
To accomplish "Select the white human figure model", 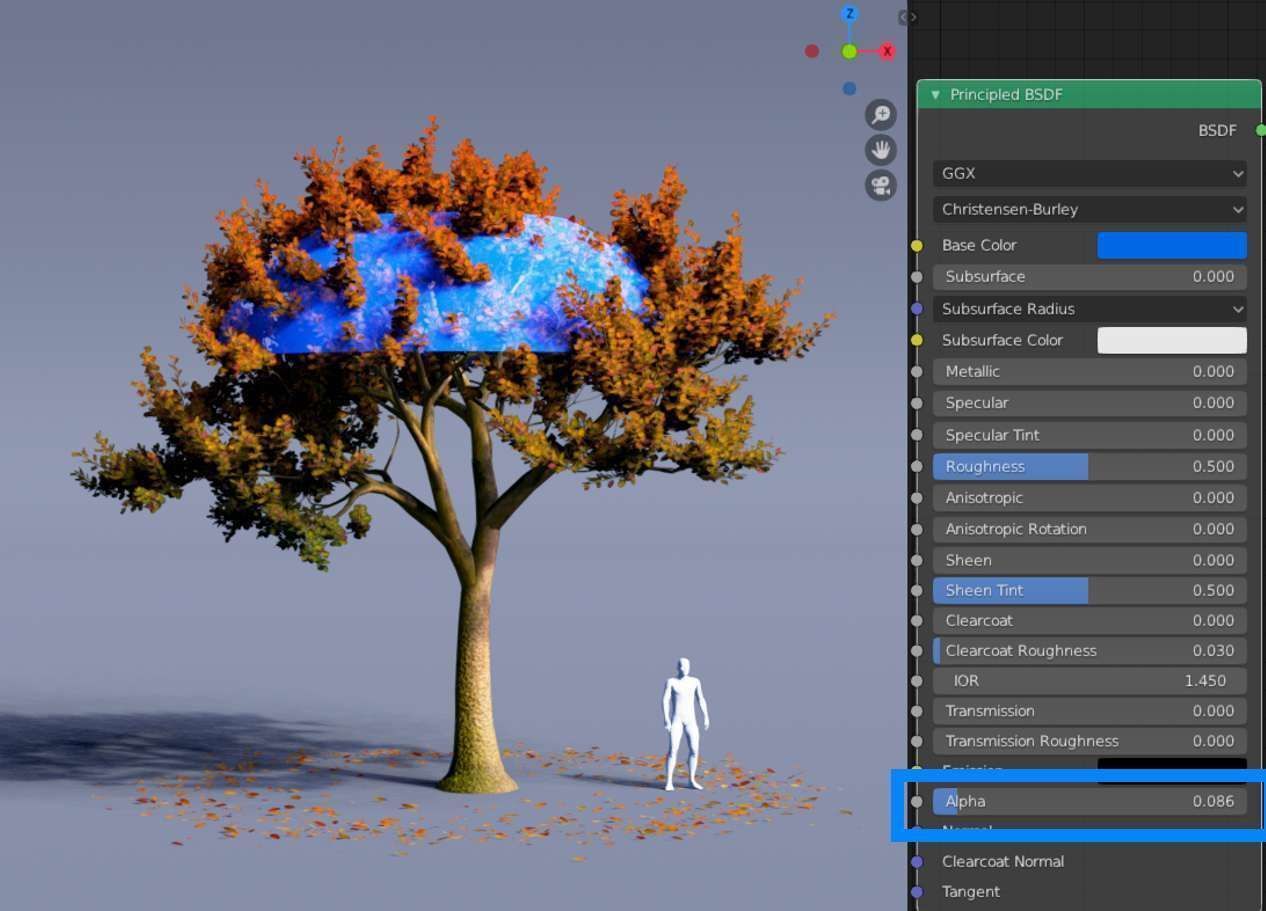I will pyautogui.click(x=685, y=724).
